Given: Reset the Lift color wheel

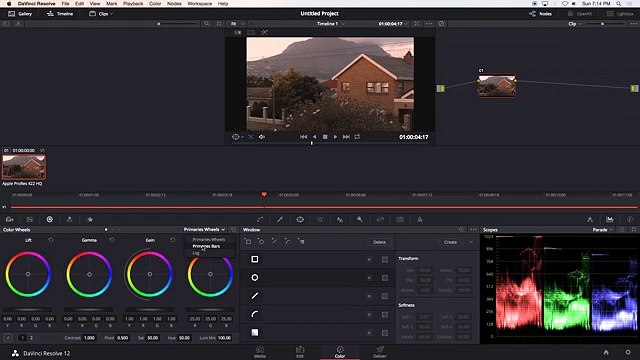Looking at the screenshot, I should 51,240.
